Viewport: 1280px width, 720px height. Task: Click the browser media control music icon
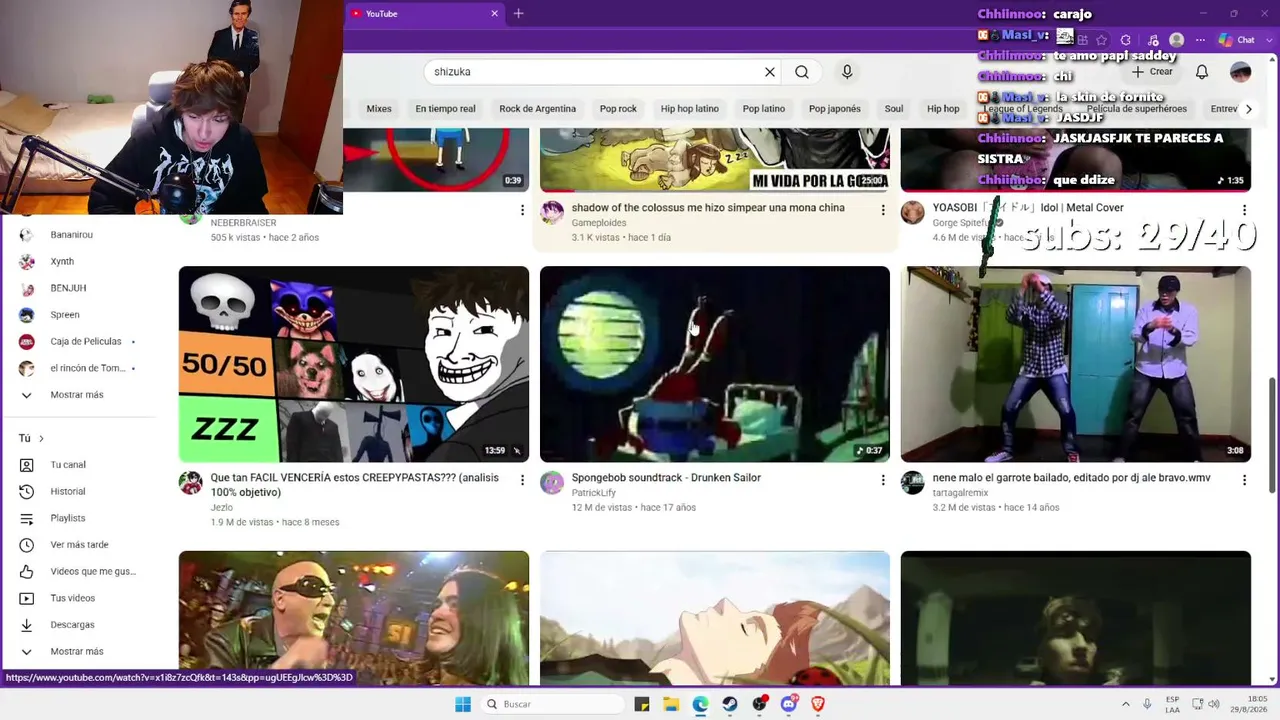1153,40
